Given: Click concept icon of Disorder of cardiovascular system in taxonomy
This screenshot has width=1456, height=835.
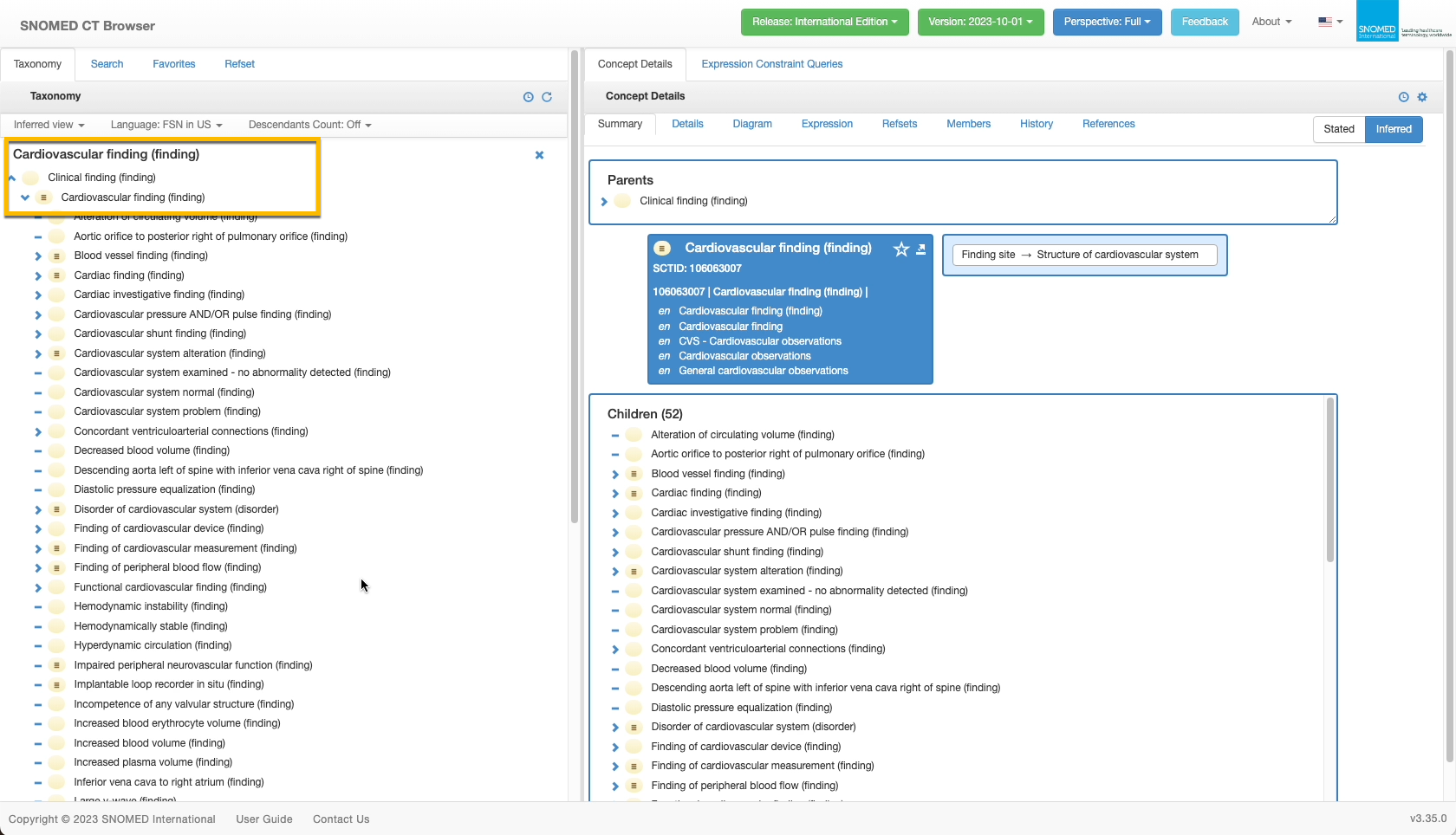Looking at the screenshot, I should click(56, 509).
